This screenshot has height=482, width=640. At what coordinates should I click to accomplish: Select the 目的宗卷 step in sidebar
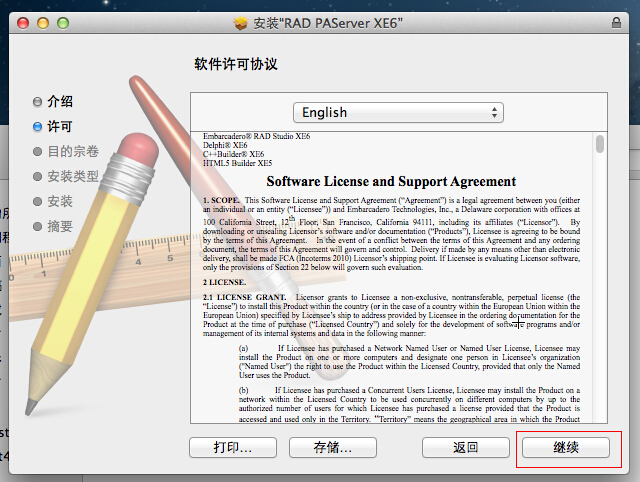(x=66, y=151)
